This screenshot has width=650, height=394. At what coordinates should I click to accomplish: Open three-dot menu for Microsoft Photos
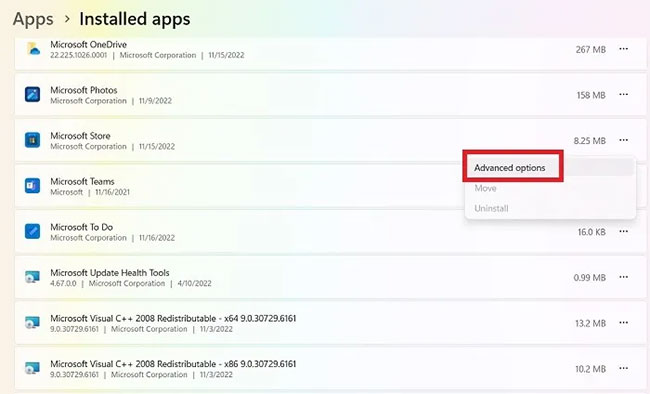point(623,95)
